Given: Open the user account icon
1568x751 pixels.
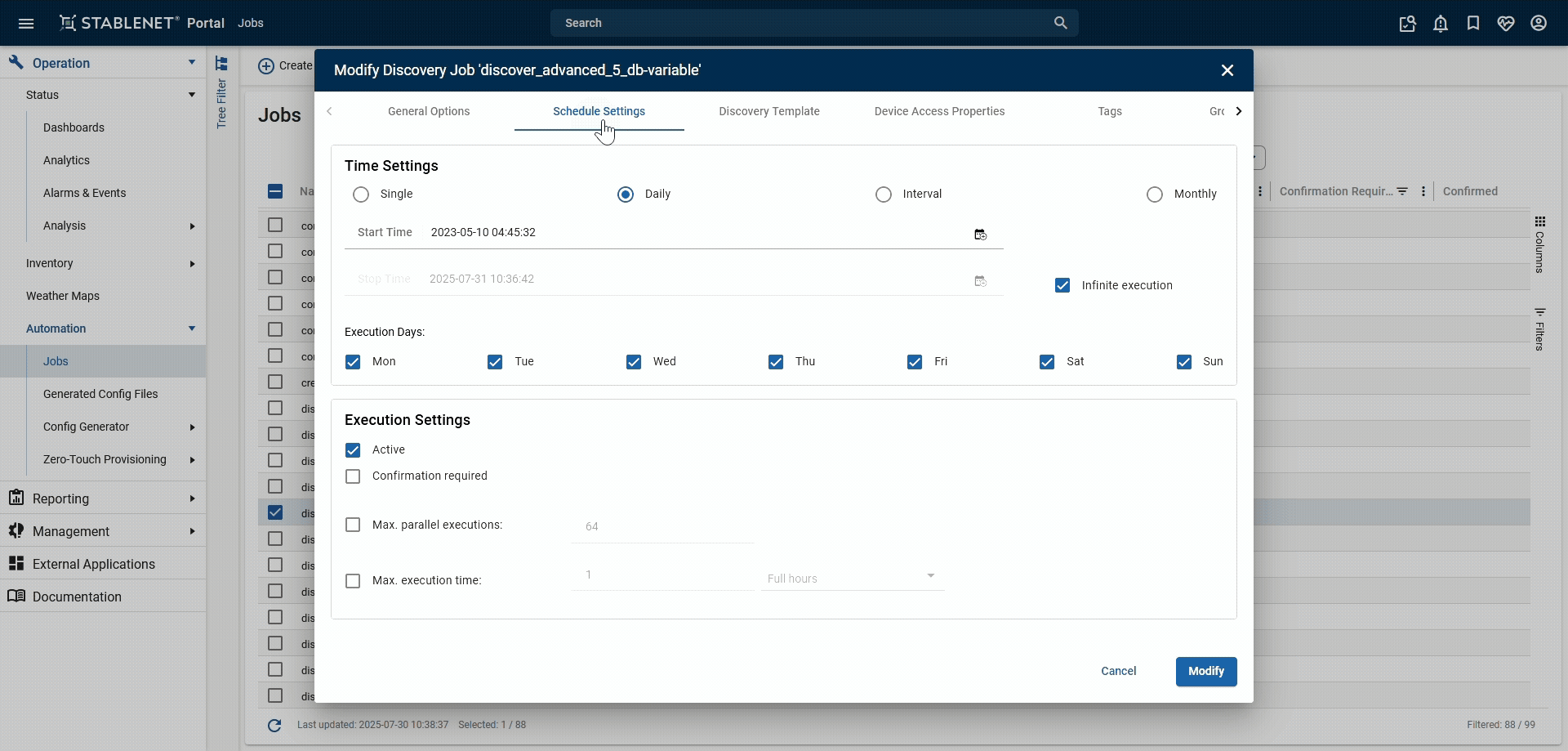Looking at the screenshot, I should click(1539, 23).
